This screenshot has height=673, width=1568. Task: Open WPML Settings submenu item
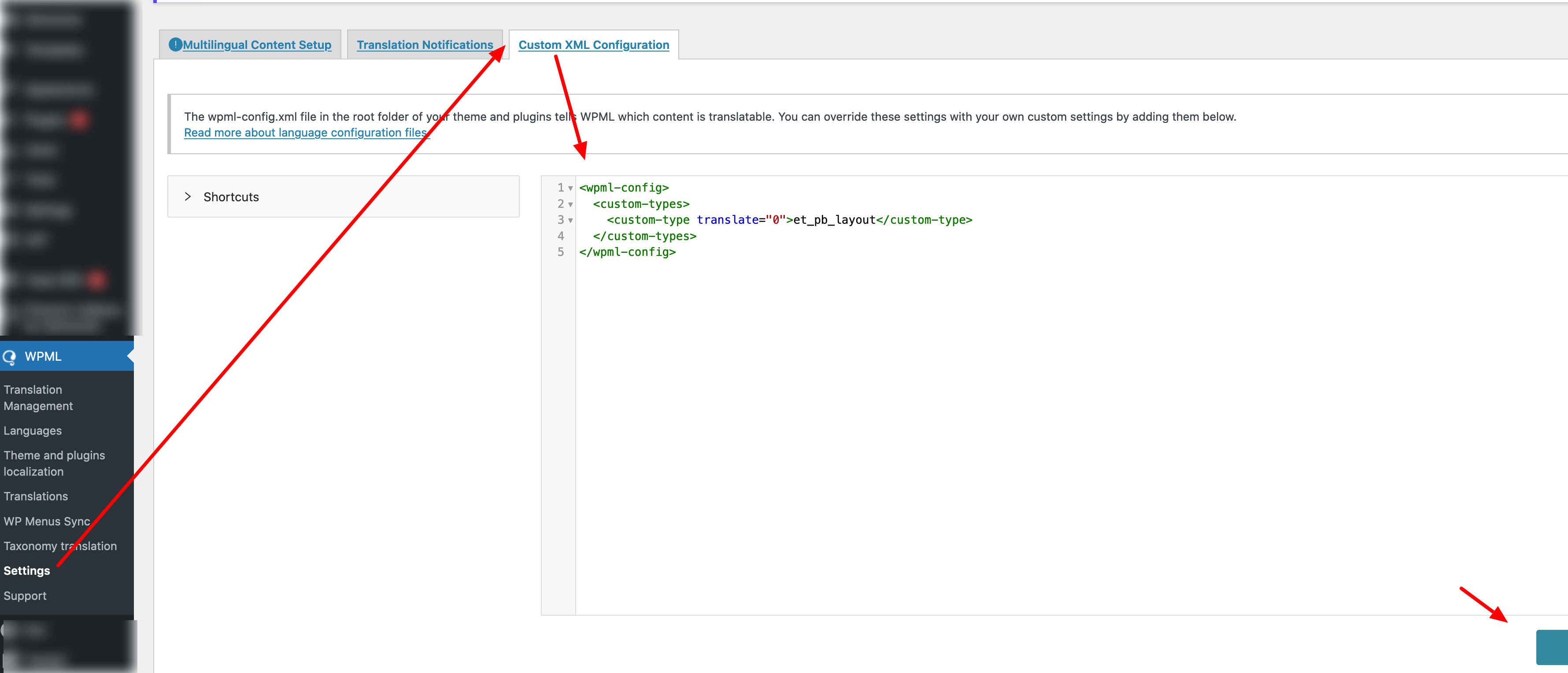tap(27, 571)
